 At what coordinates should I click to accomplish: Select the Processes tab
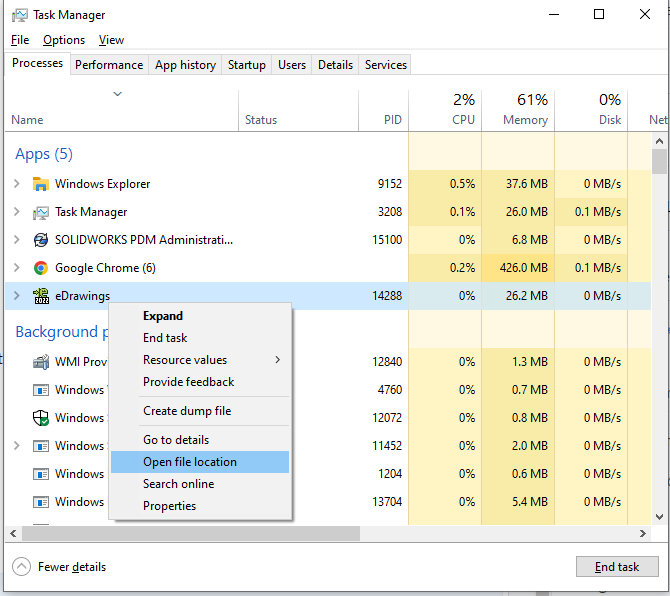point(38,63)
